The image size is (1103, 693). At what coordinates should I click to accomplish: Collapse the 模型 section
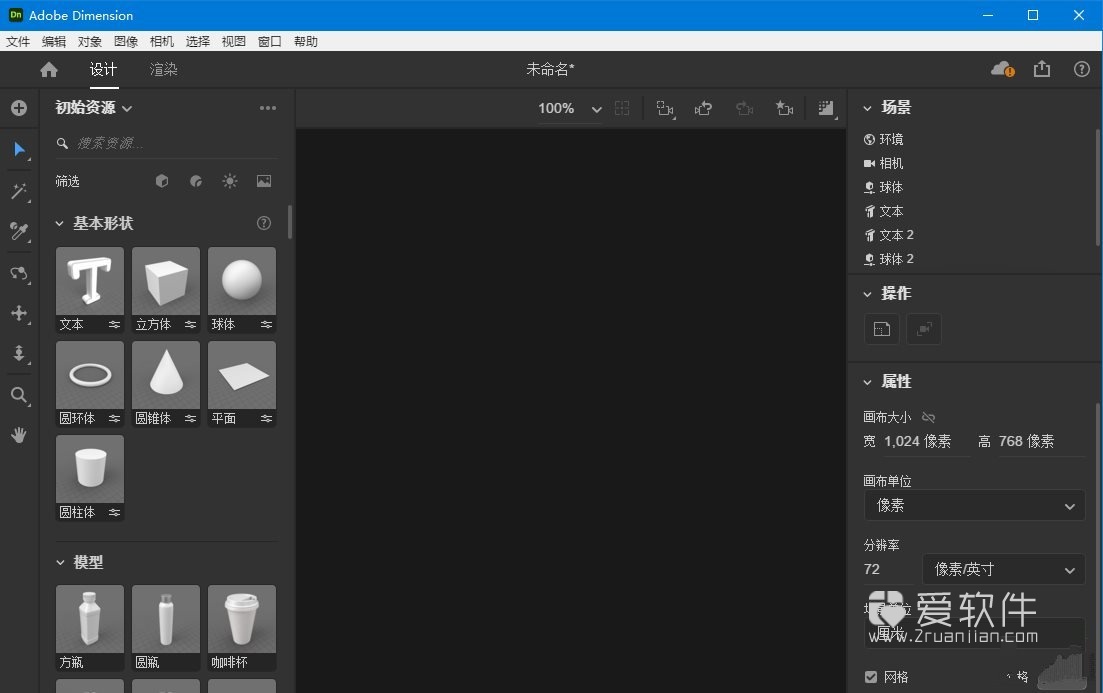click(x=60, y=562)
